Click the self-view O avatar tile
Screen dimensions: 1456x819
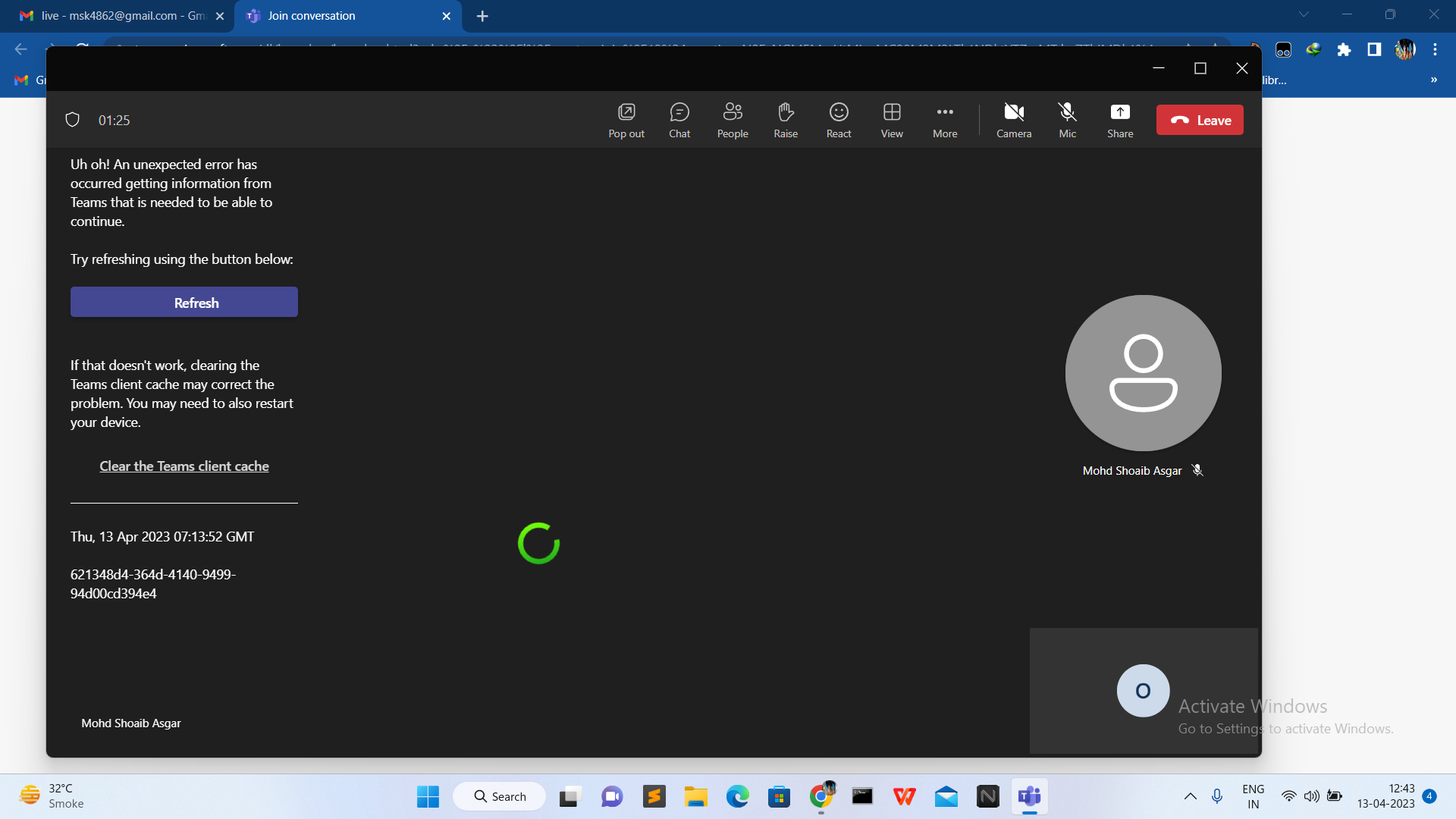[x=1143, y=691]
